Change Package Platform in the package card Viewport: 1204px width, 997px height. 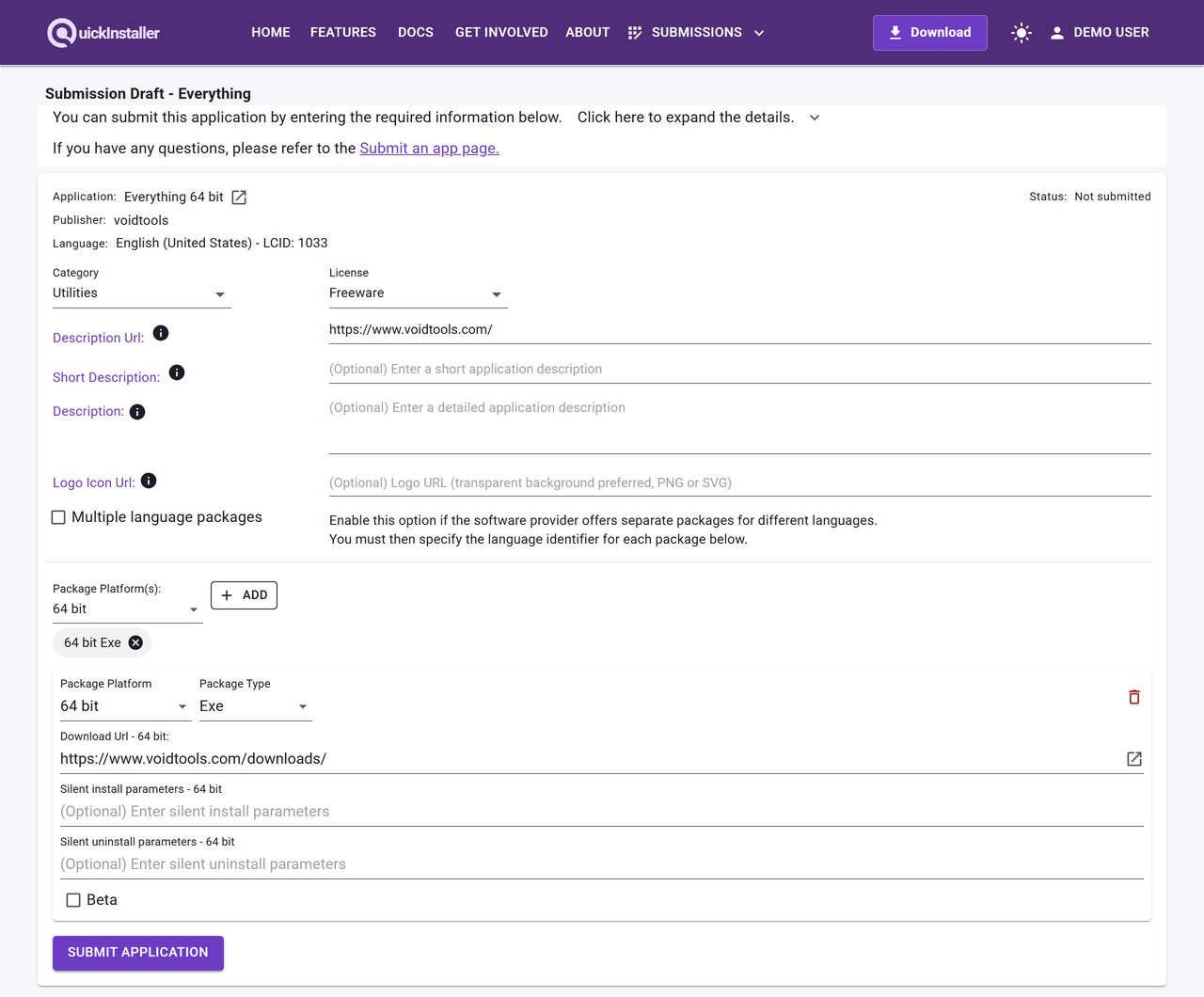pos(126,706)
